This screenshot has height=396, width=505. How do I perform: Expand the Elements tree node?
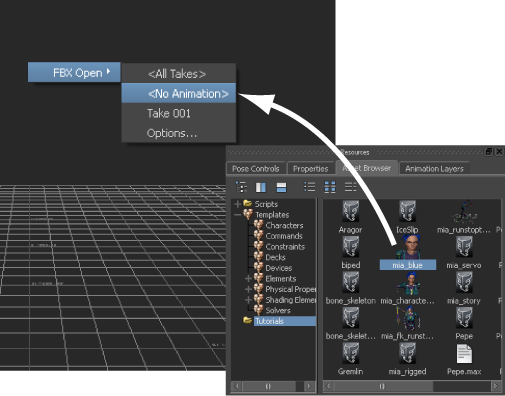(x=248, y=278)
